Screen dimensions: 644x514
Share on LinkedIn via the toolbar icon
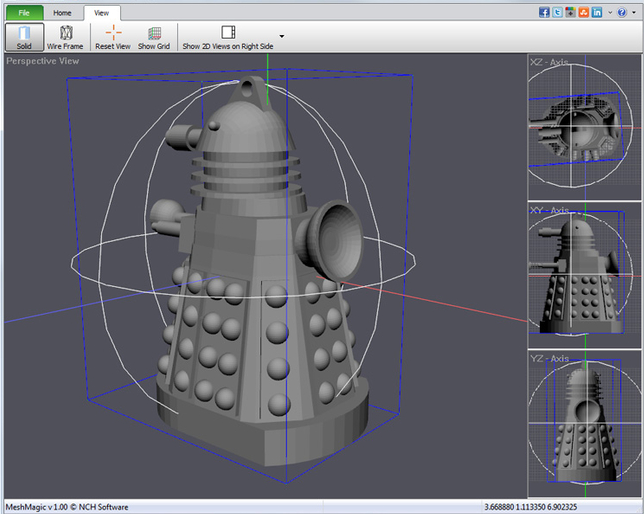pyautogui.click(x=597, y=12)
